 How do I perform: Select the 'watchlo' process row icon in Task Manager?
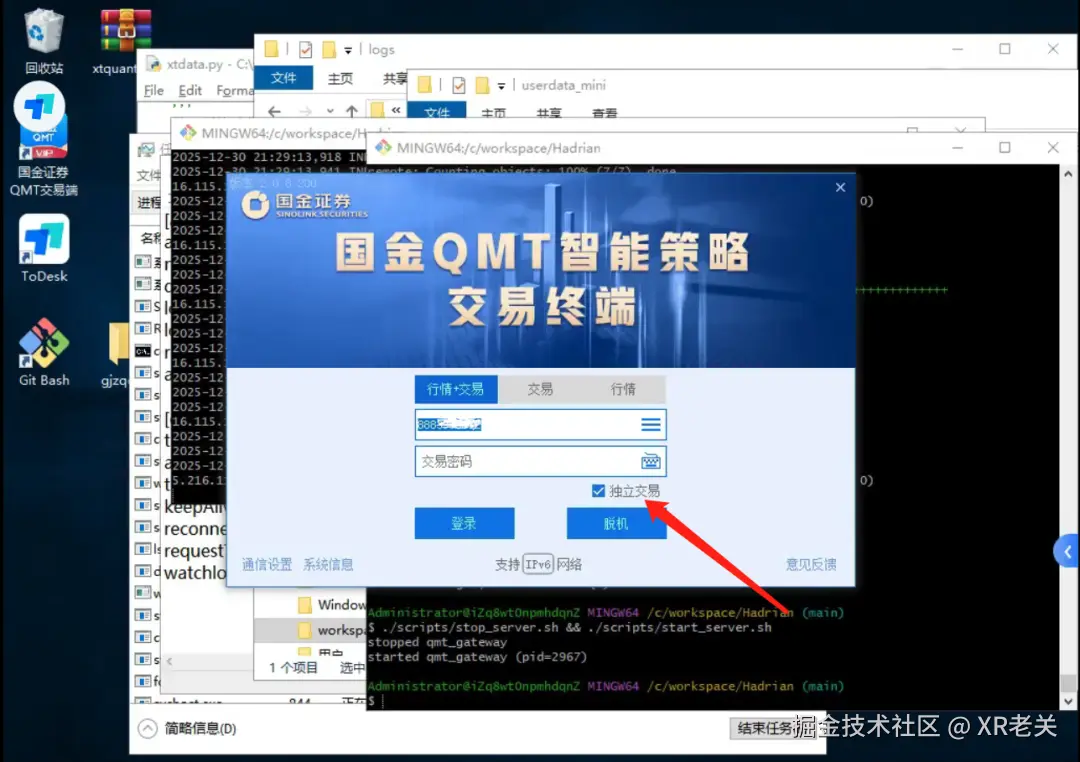pyautogui.click(x=143, y=571)
